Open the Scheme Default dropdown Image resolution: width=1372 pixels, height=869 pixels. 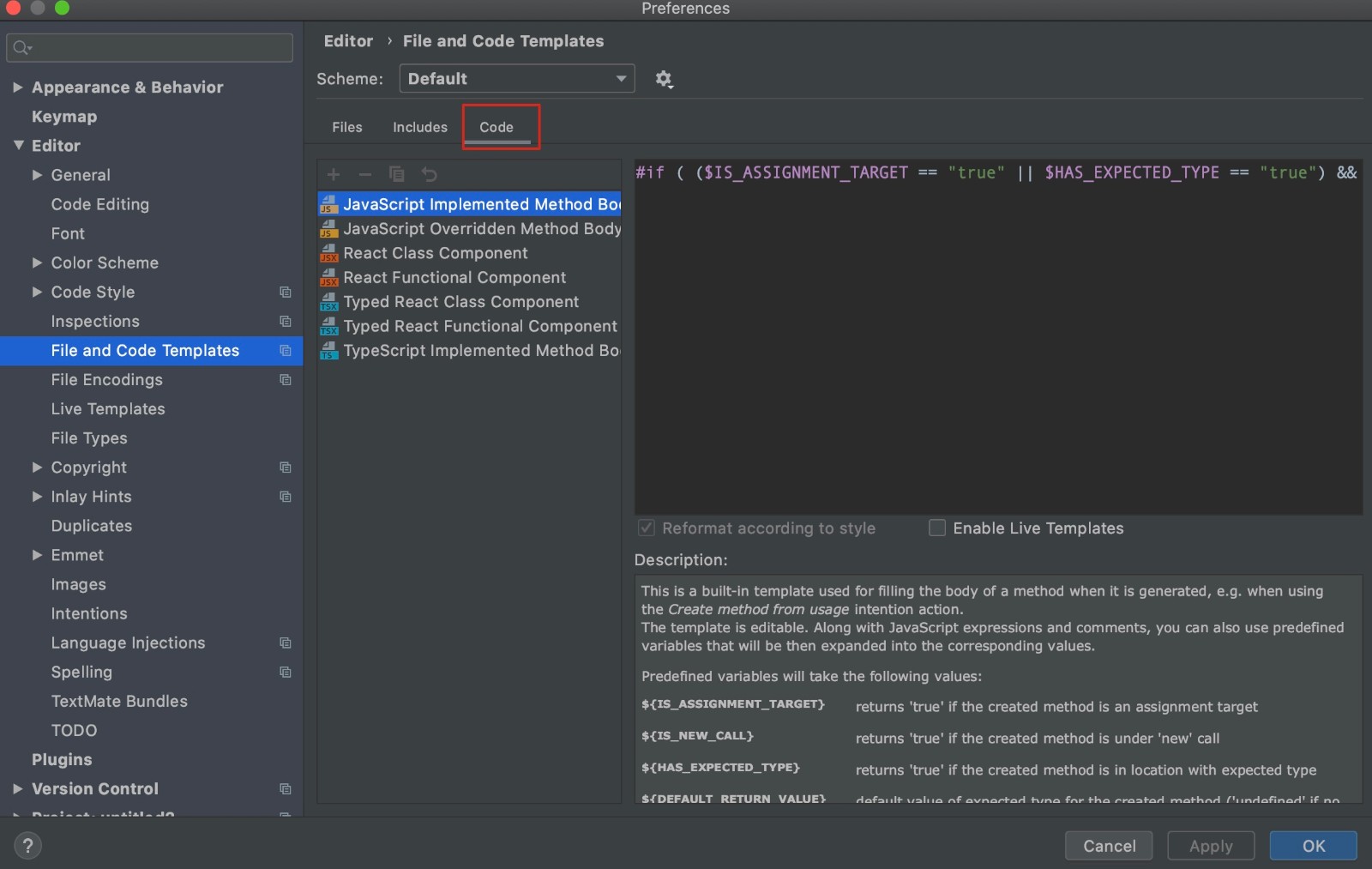pos(517,78)
